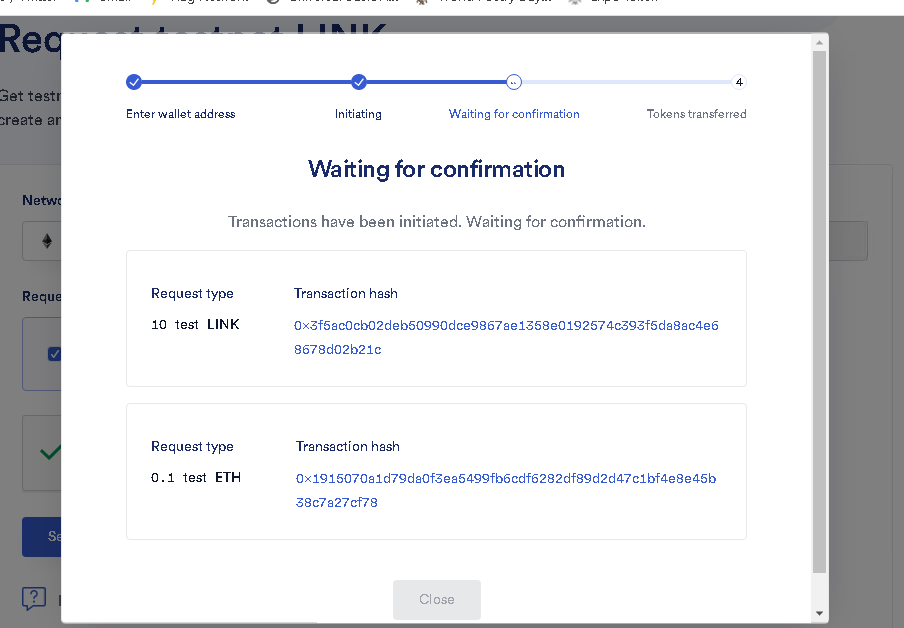Screen dimensions: 904x628
Task: Click the blue Send button behind the dialog
Action: [42, 536]
